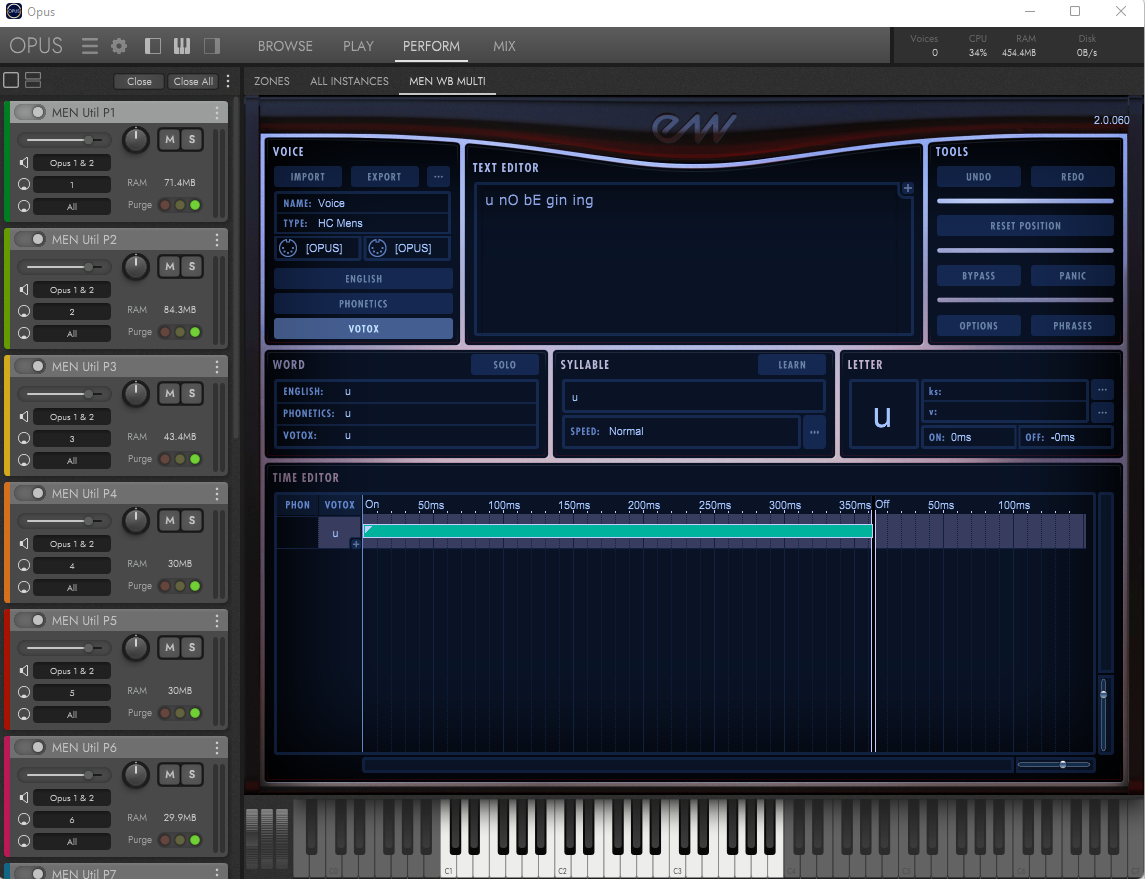Open the OPUS hamburger main menu
Viewport: 1145px width, 879px height.
(x=90, y=46)
